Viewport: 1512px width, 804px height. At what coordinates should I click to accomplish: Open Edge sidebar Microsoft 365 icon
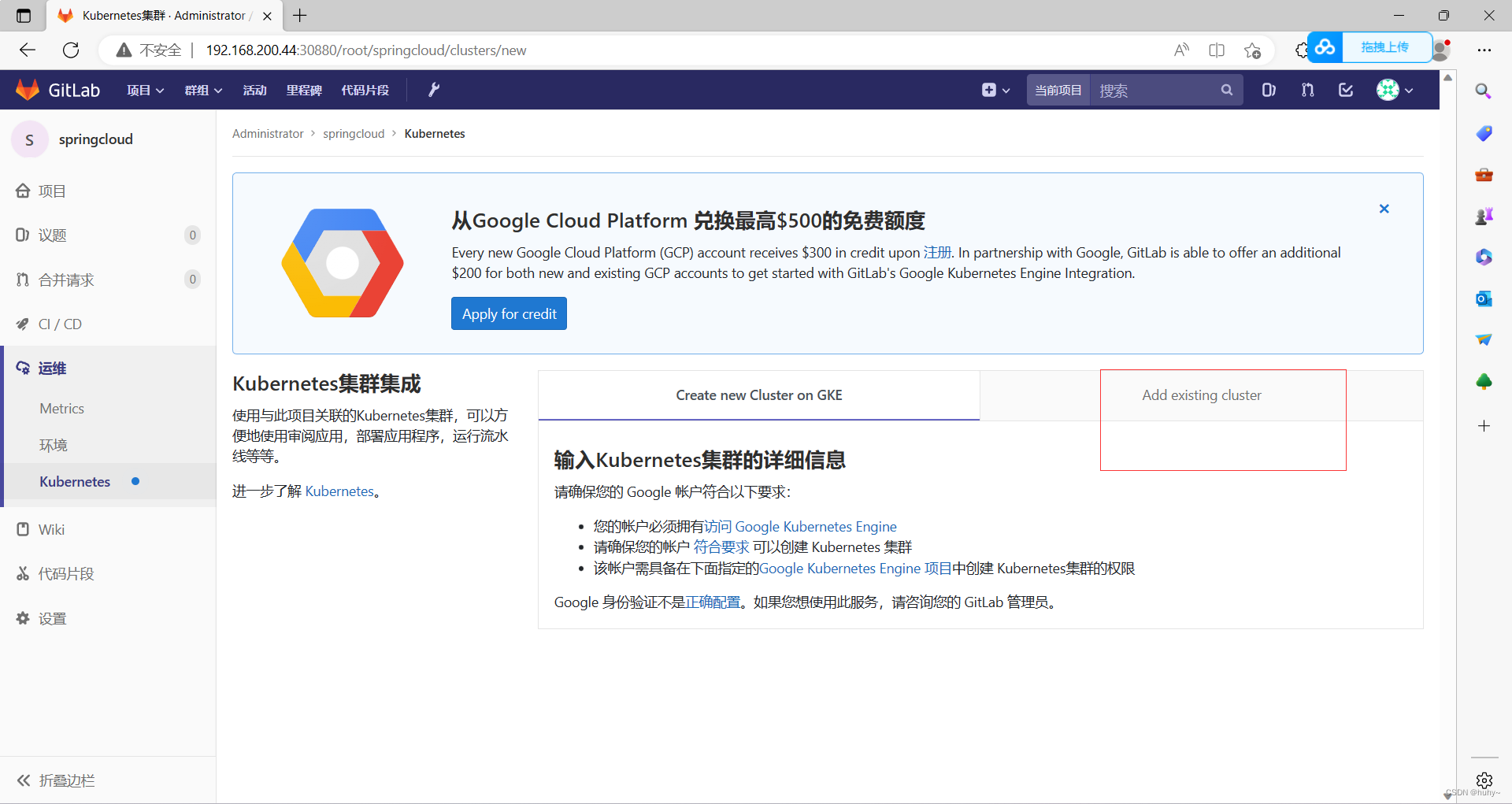tap(1484, 257)
